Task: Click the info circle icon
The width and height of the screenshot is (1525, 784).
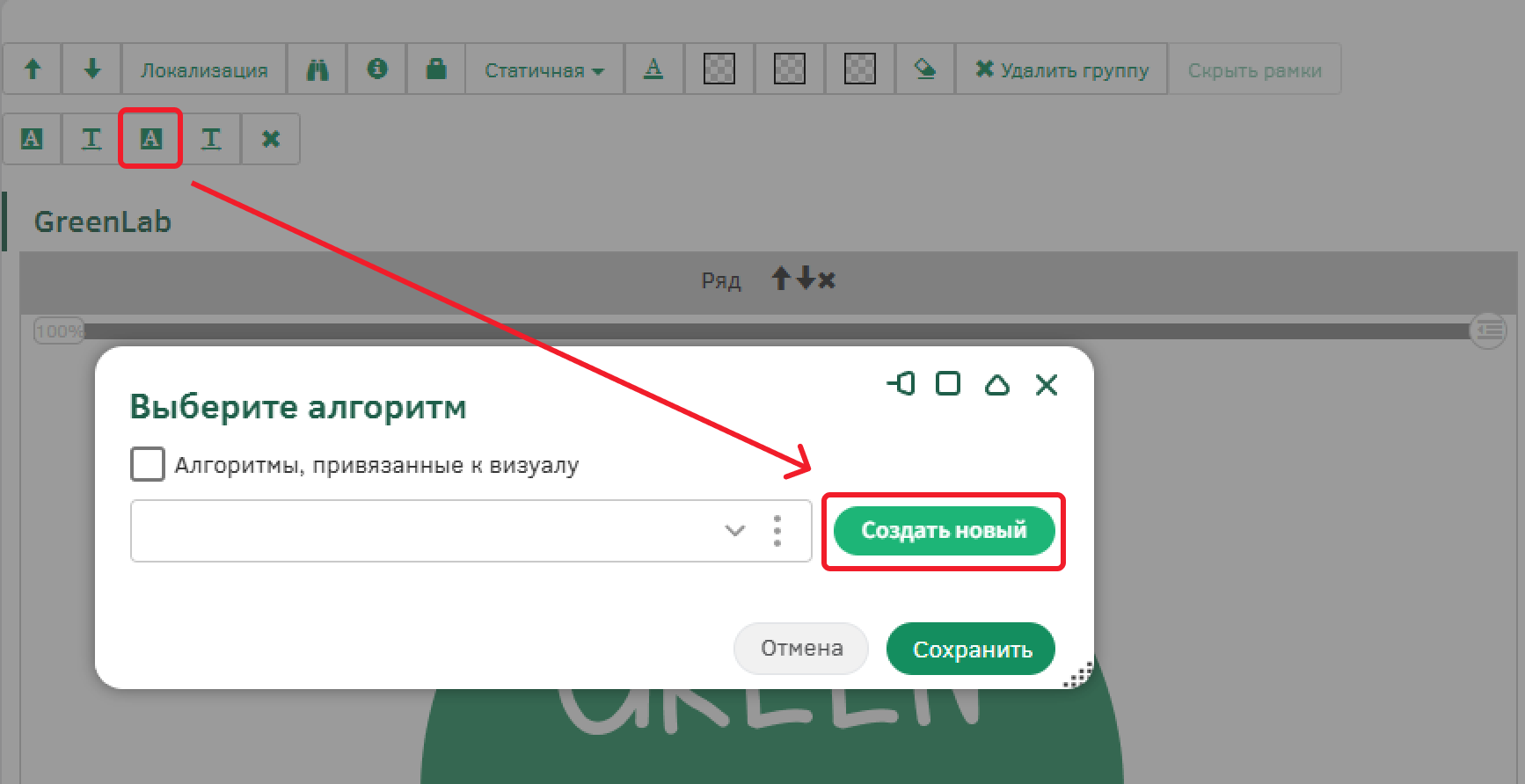Action: [376, 69]
